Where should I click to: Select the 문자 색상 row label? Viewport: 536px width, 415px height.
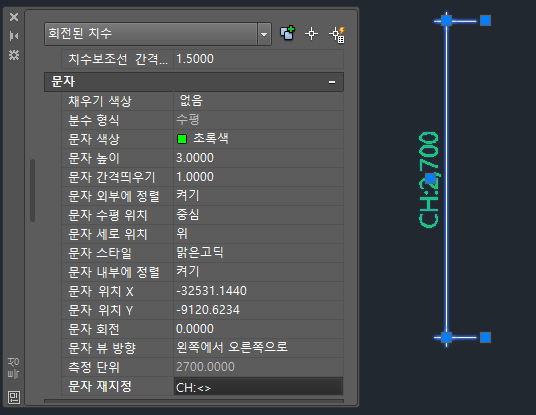[x=94, y=139]
